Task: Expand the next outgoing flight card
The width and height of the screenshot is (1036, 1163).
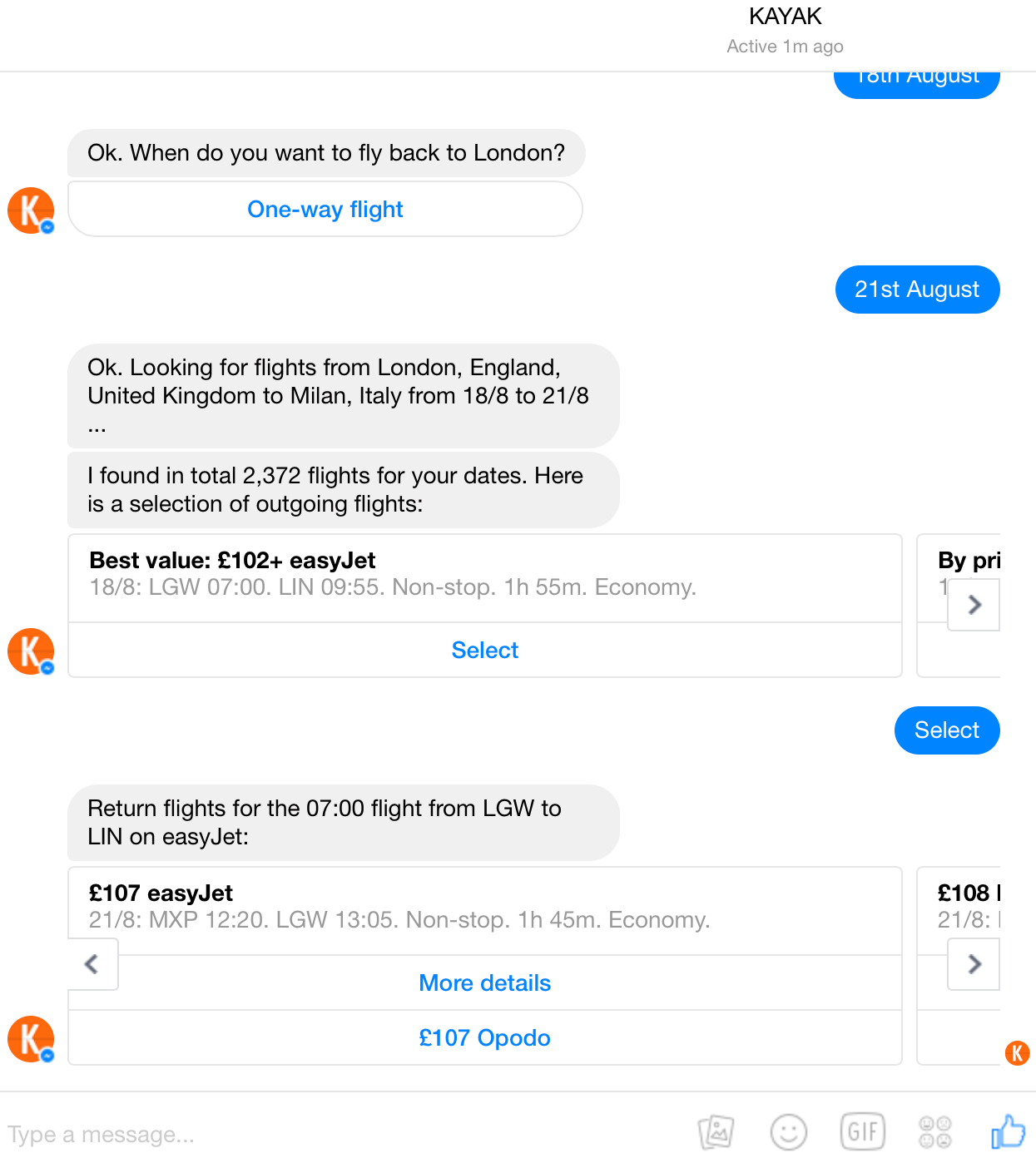Action: [x=973, y=605]
